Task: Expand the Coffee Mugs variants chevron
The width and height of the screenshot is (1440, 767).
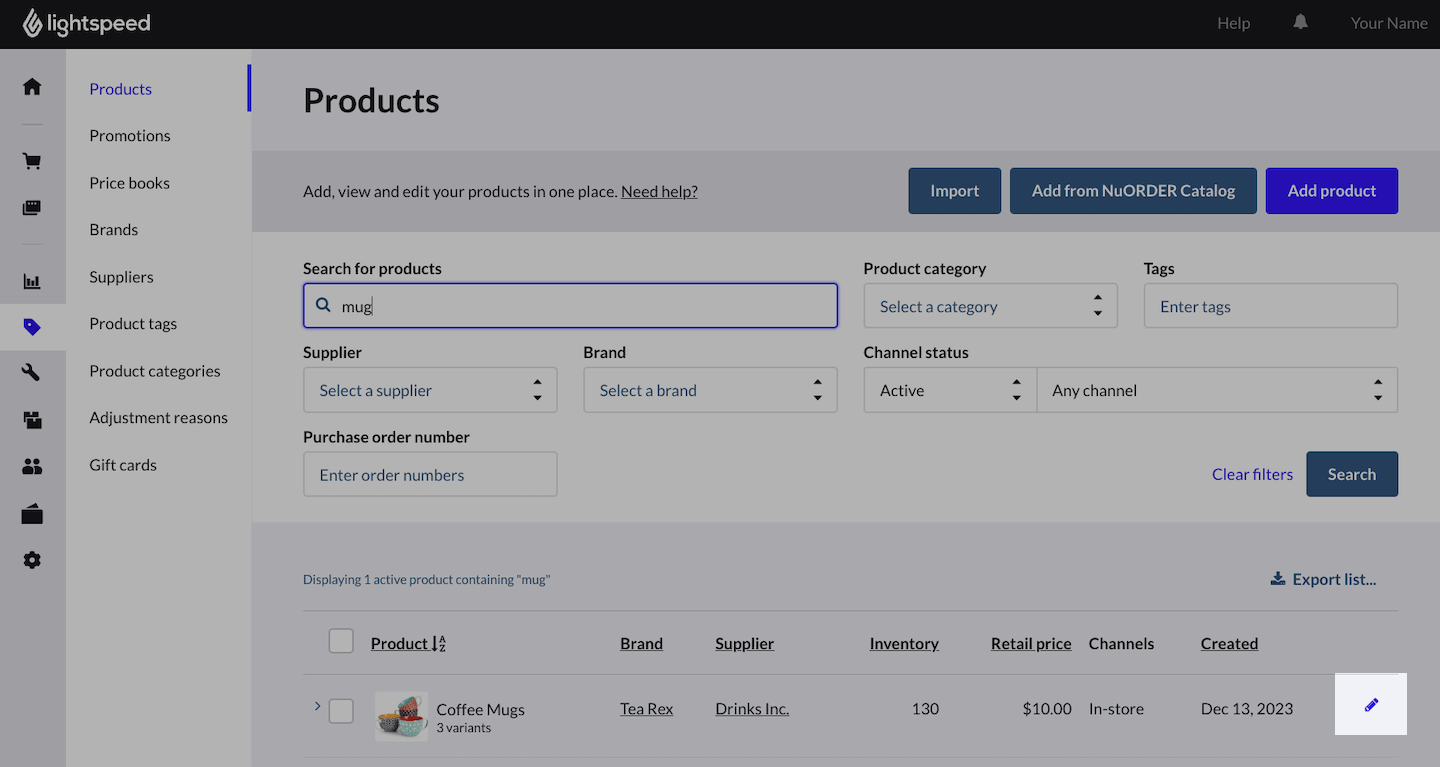Action: [x=317, y=706]
